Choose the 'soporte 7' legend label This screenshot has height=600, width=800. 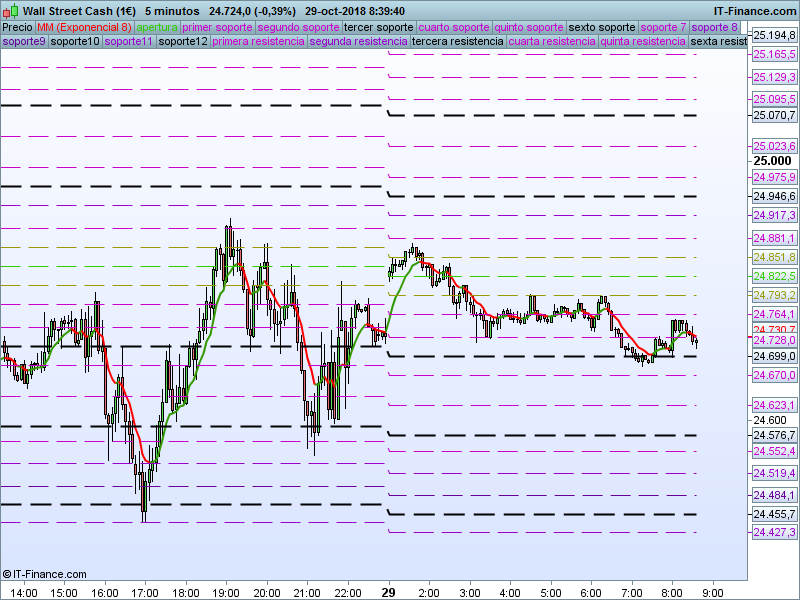click(663, 27)
